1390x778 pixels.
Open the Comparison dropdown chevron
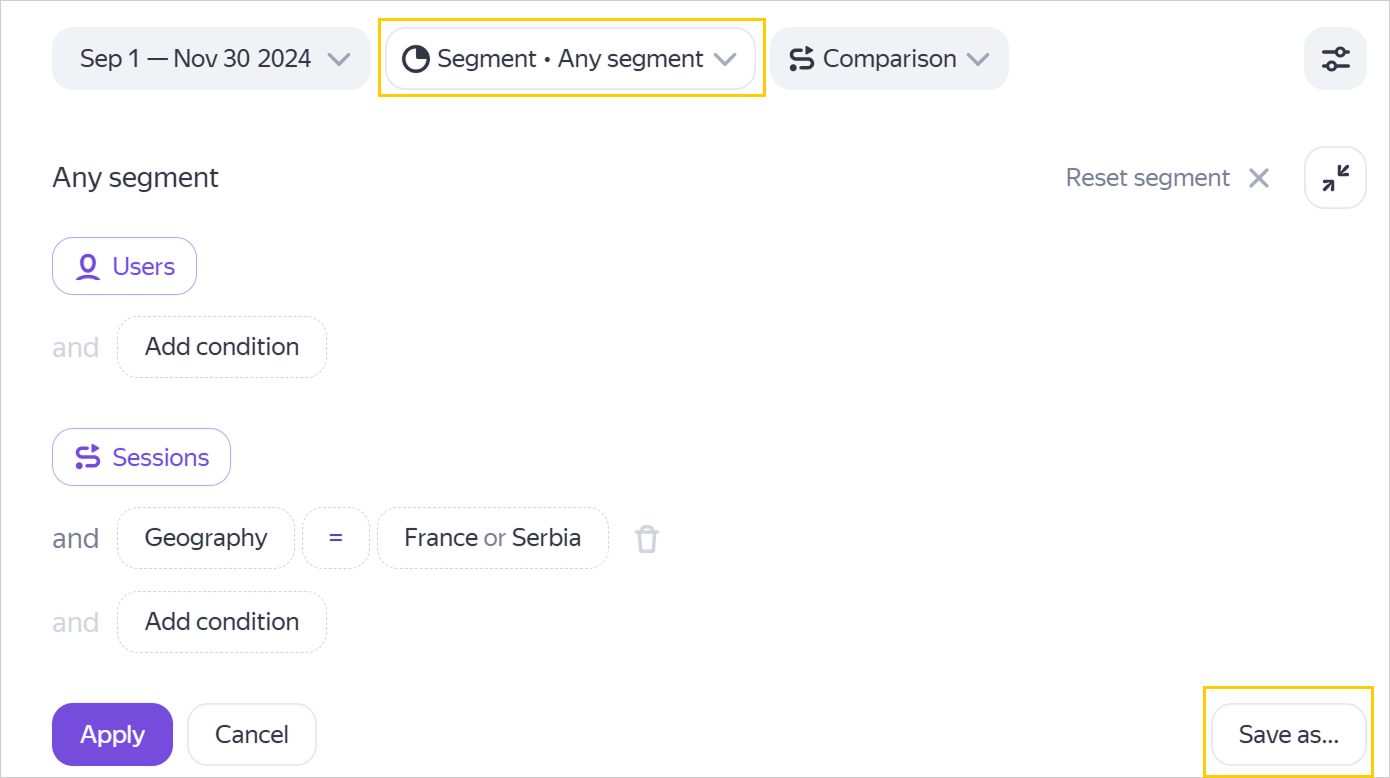pos(978,59)
